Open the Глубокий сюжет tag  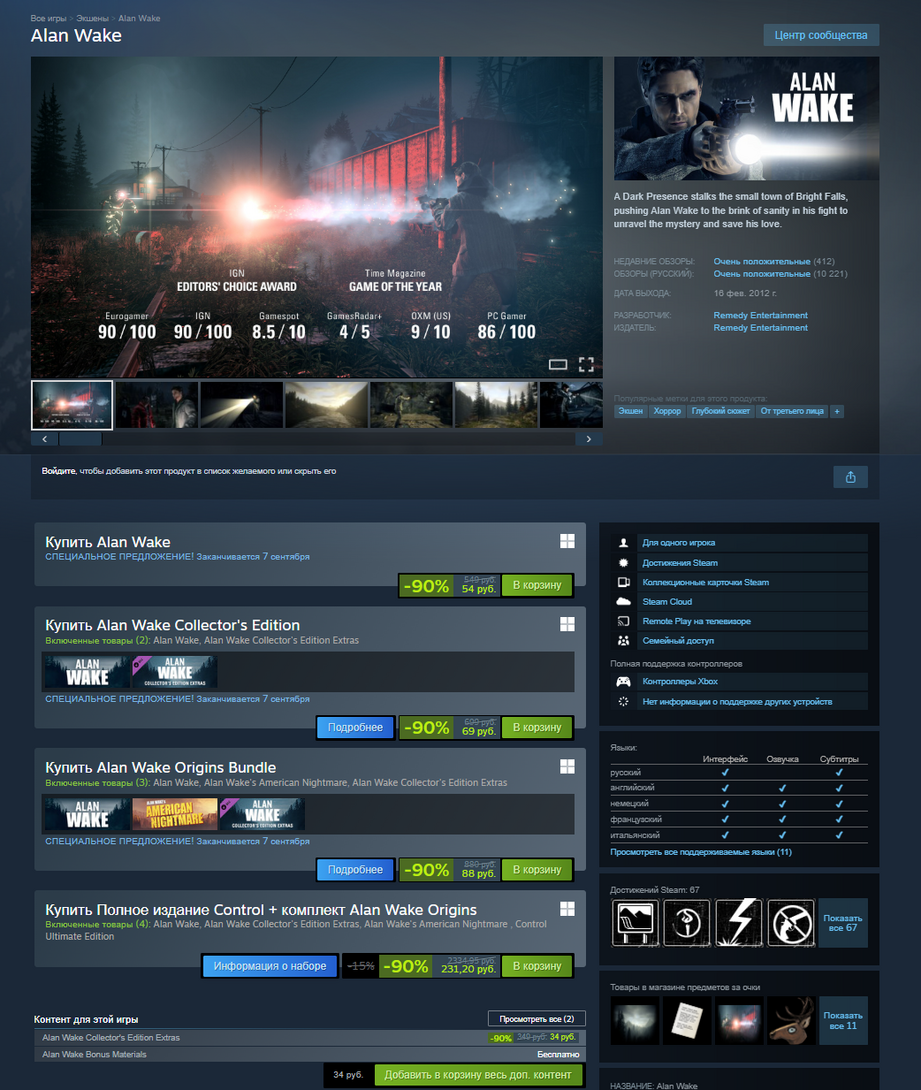721,412
